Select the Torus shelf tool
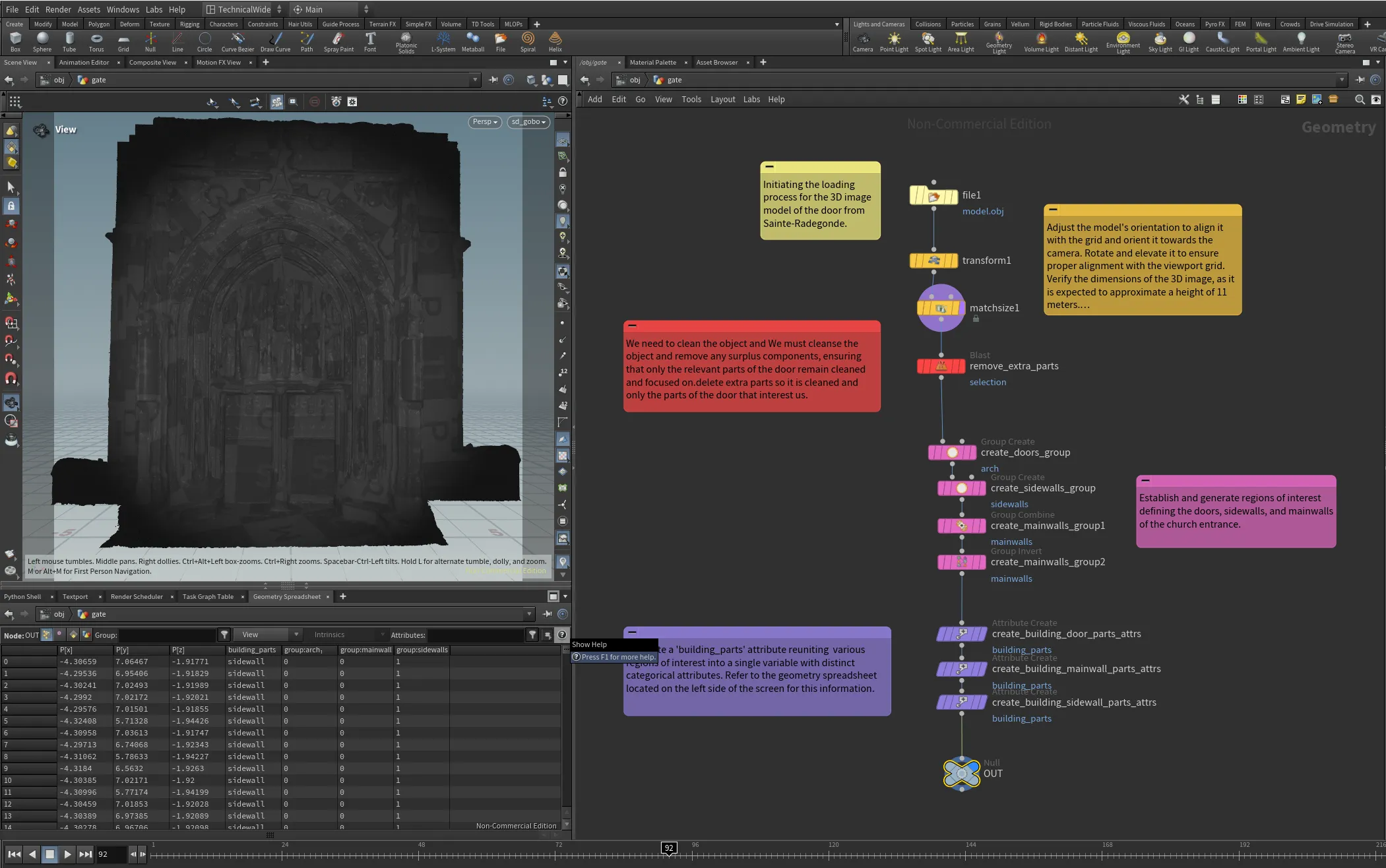This screenshot has height=868, width=1386. click(x=96, y=42)
